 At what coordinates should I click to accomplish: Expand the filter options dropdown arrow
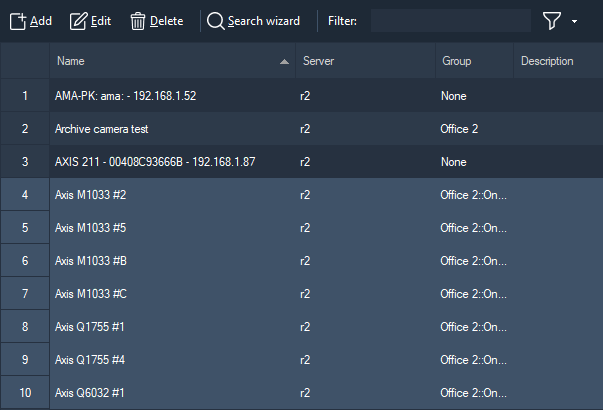(x=575, y=21)
